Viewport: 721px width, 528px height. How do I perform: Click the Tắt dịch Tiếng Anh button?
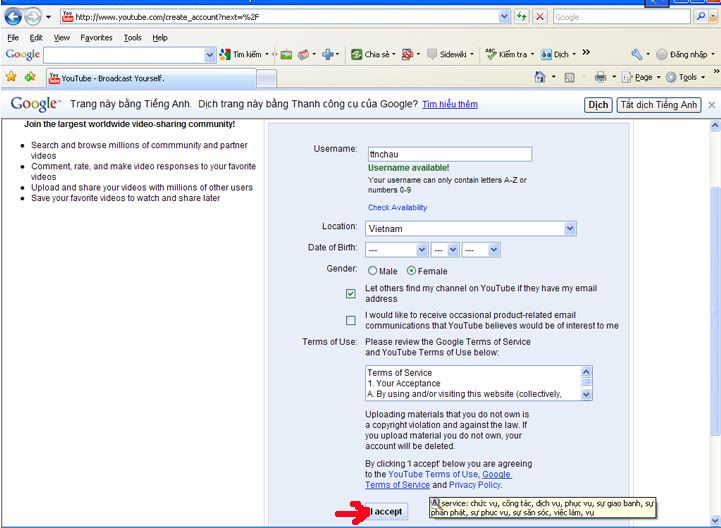(x=659, y=105)
